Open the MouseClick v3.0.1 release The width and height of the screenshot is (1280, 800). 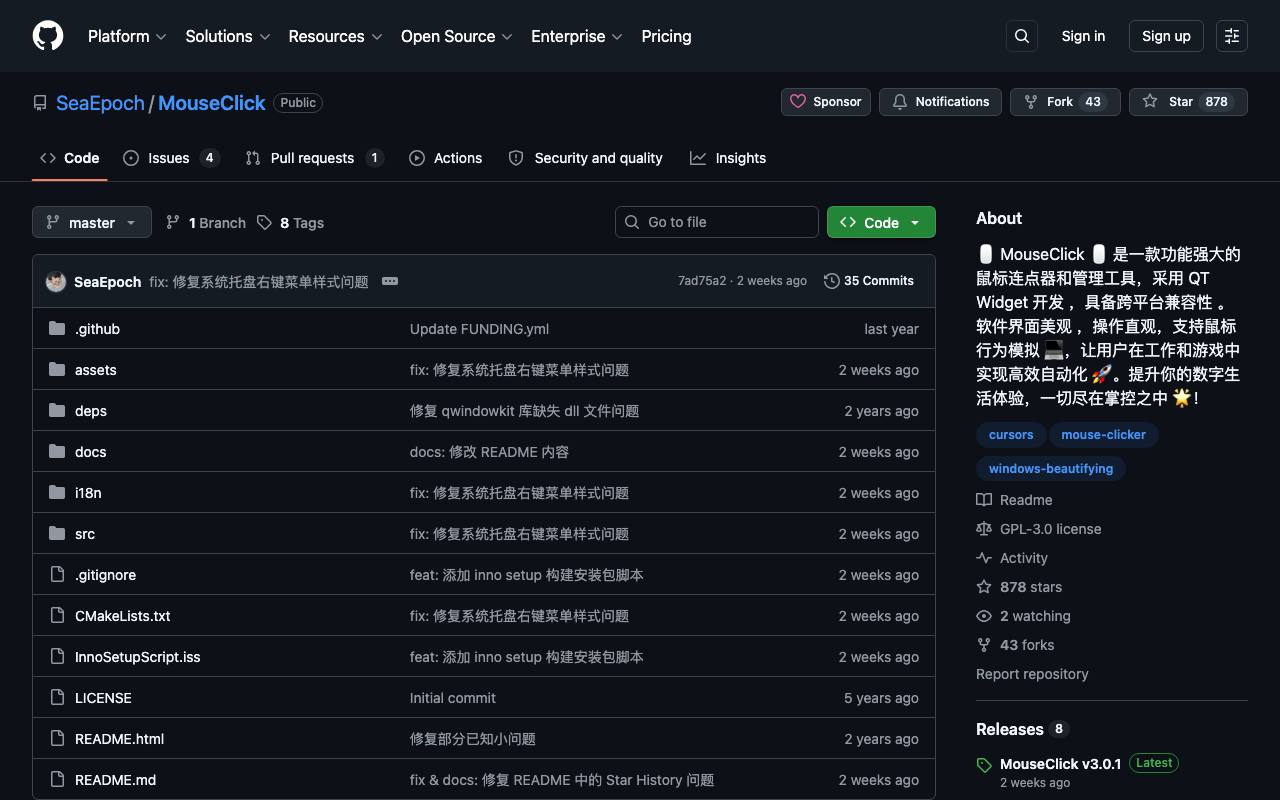click(1060, 764)
